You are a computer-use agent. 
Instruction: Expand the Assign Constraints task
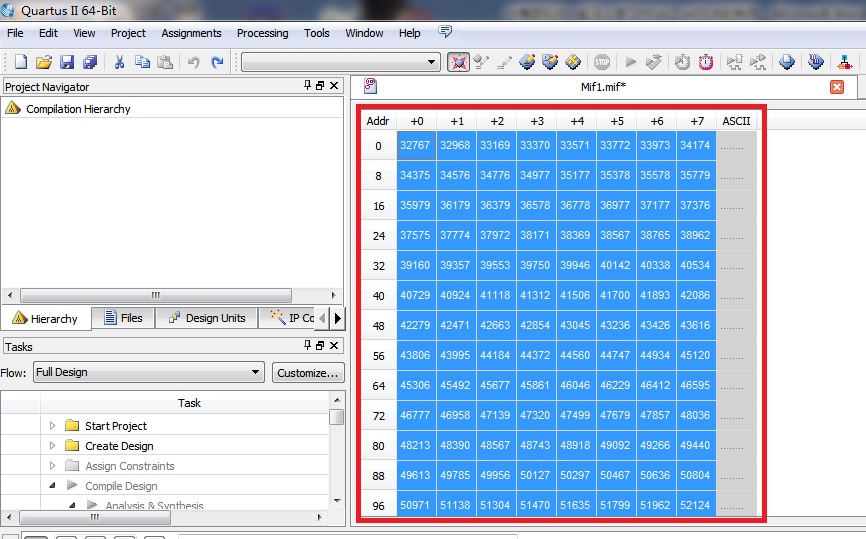[52, 466]
